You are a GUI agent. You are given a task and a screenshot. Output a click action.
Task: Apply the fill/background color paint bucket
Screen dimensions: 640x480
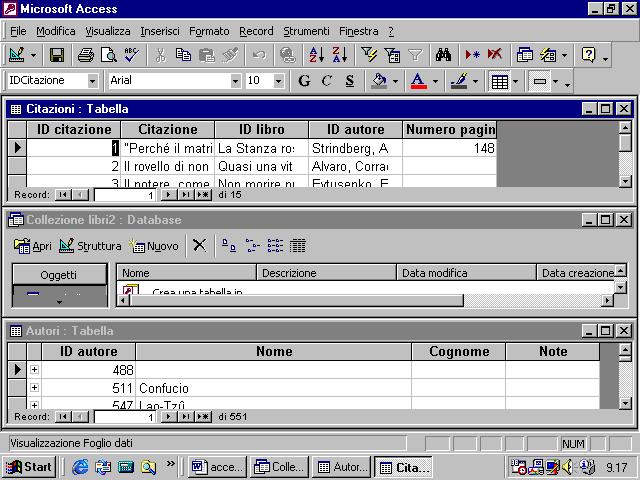[x=379, y=81]
